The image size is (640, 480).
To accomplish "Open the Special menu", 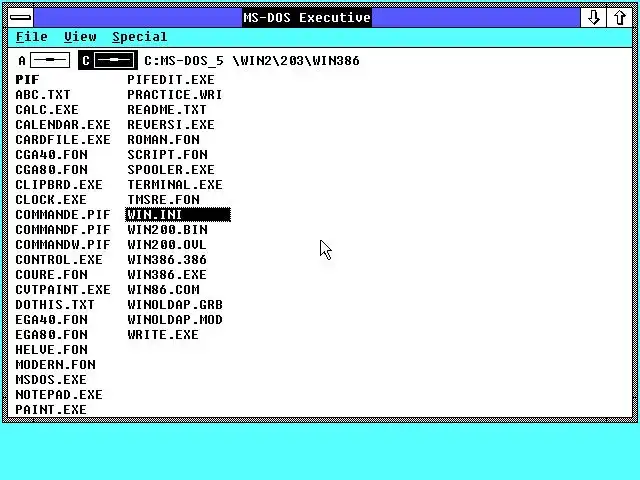I will click(140, 37).
